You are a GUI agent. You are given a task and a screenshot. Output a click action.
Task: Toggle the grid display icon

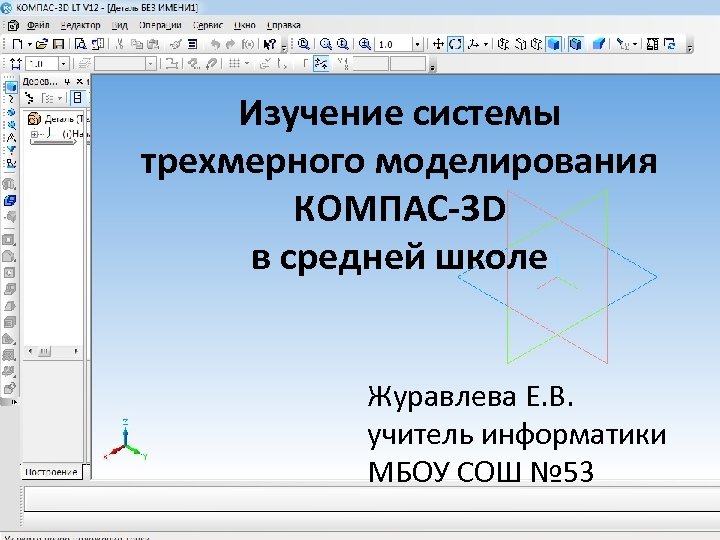[x=235, y=63]
